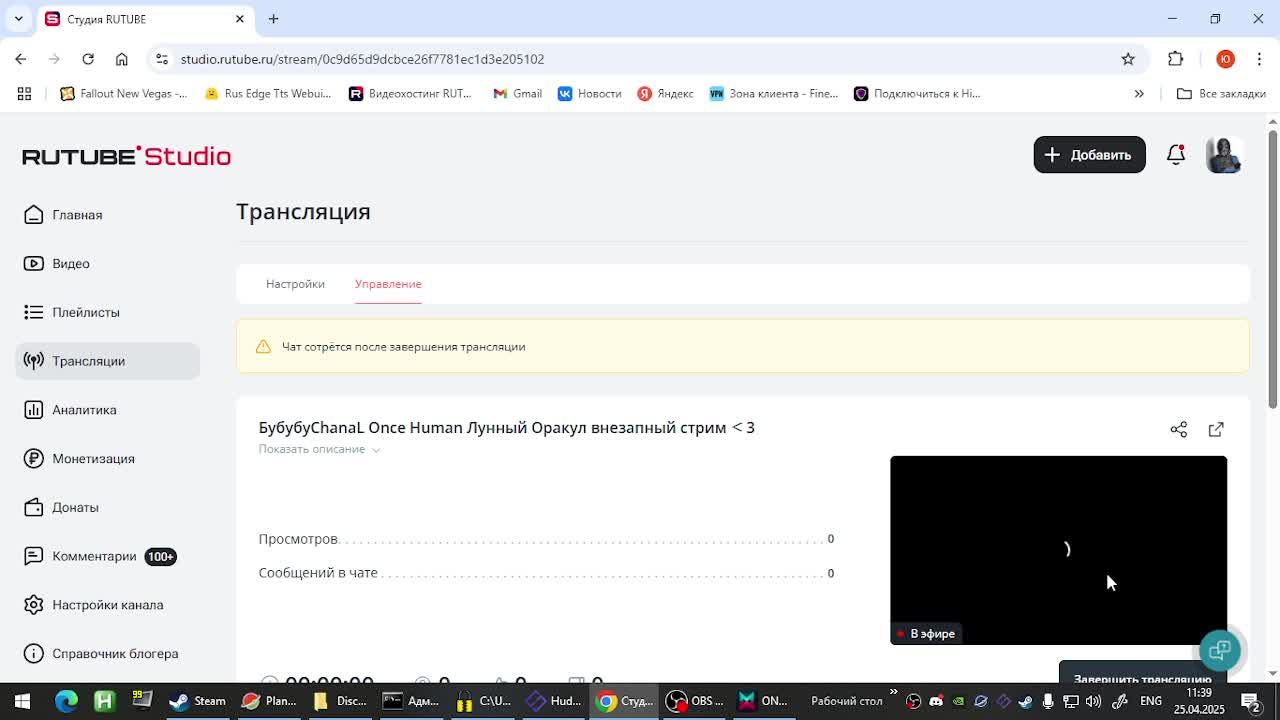The image size is (1280, 720).
Task: Switch the ENG keyboard language
Action: (1151, 701)
